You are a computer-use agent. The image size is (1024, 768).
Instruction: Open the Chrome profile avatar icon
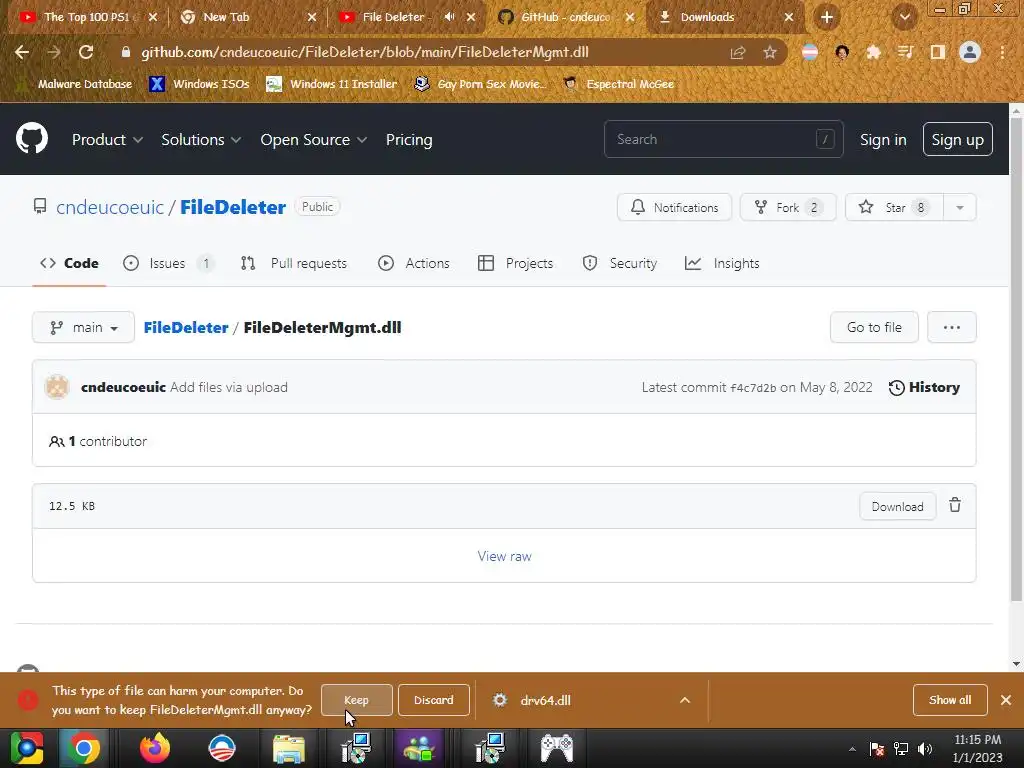tap(970, 52)
